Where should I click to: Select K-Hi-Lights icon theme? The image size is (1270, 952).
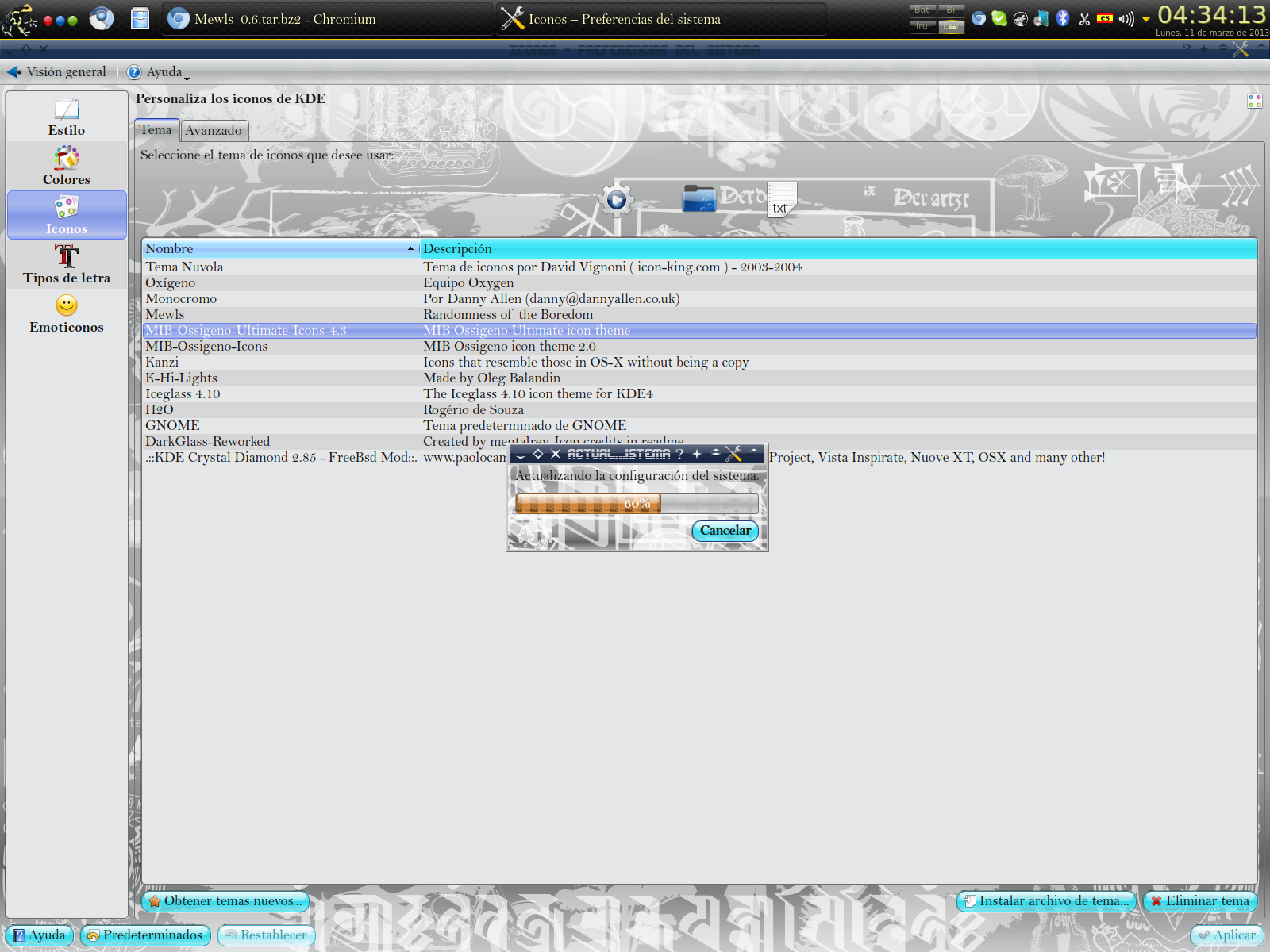[x=699, y=378]
